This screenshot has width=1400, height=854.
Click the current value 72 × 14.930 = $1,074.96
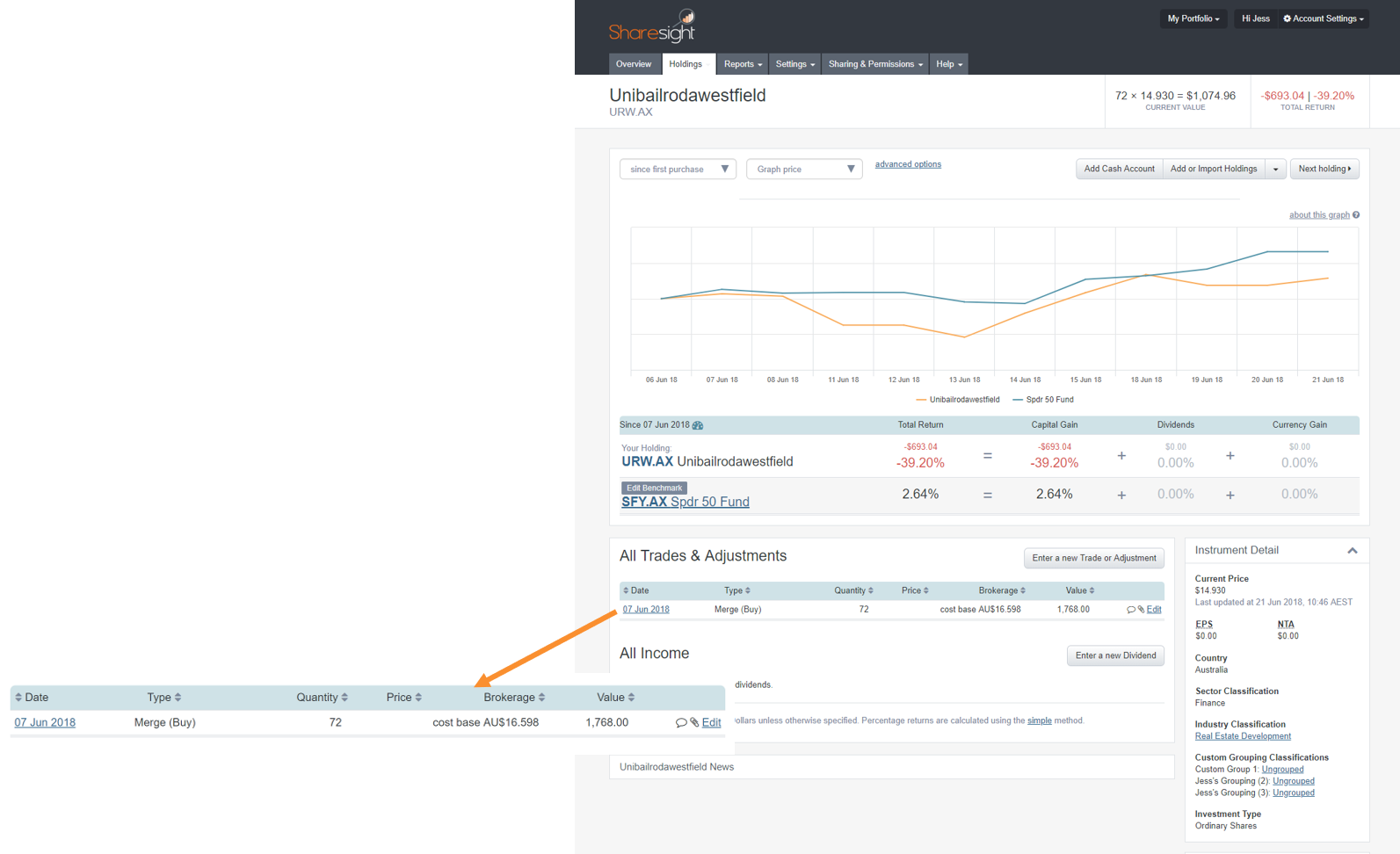1175,96
